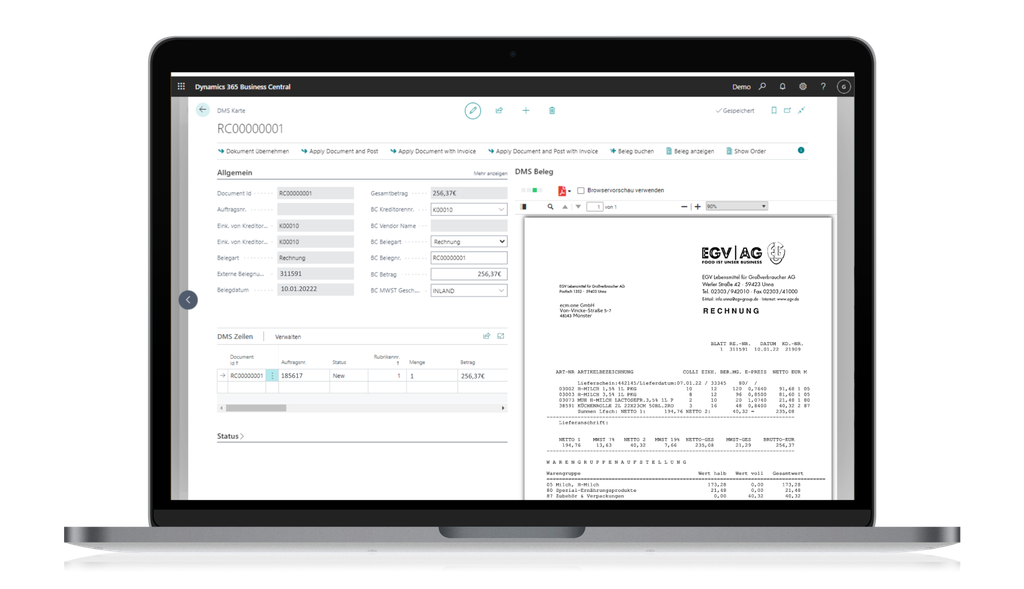This screenshot has height=589, width=1024.
Task: Click the BC Belegnr. input field
Action: tap(469, 258)
